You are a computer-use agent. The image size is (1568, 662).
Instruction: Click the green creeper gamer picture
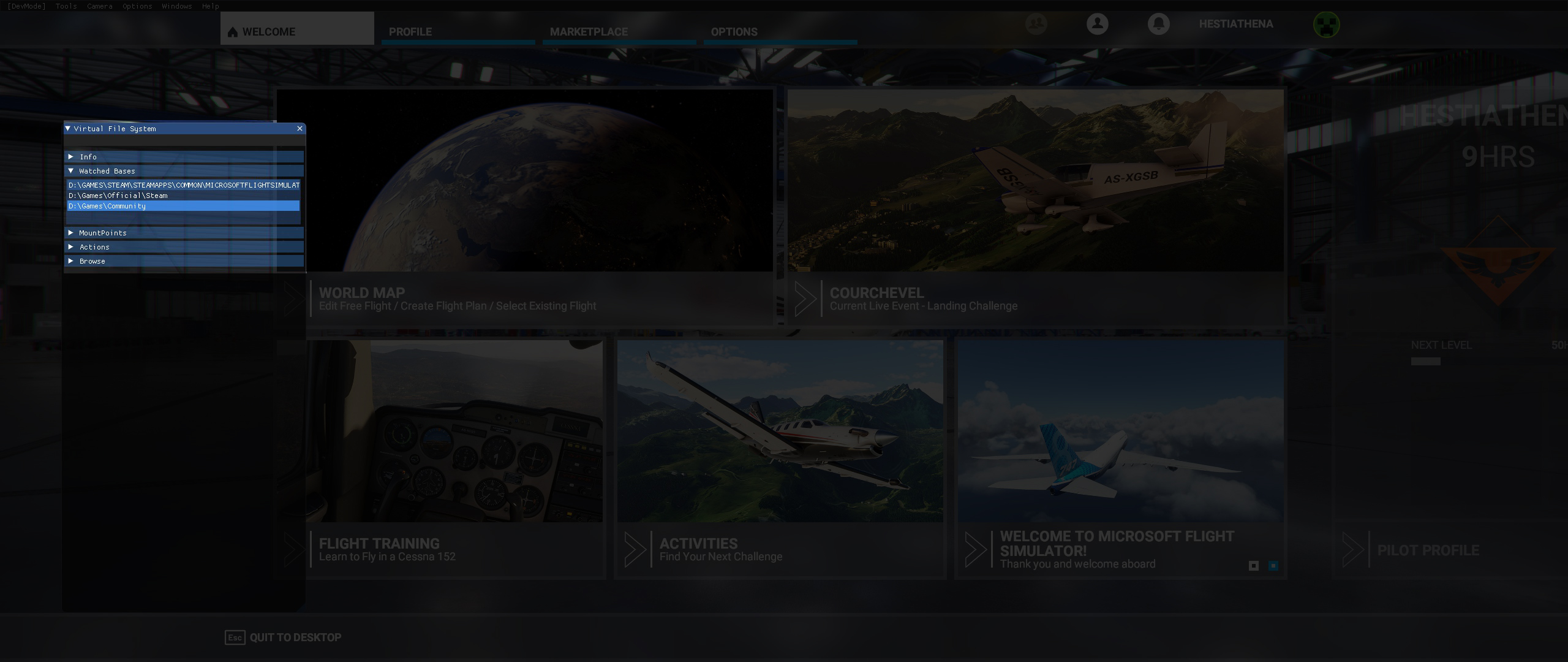(x=1326, y=25)
